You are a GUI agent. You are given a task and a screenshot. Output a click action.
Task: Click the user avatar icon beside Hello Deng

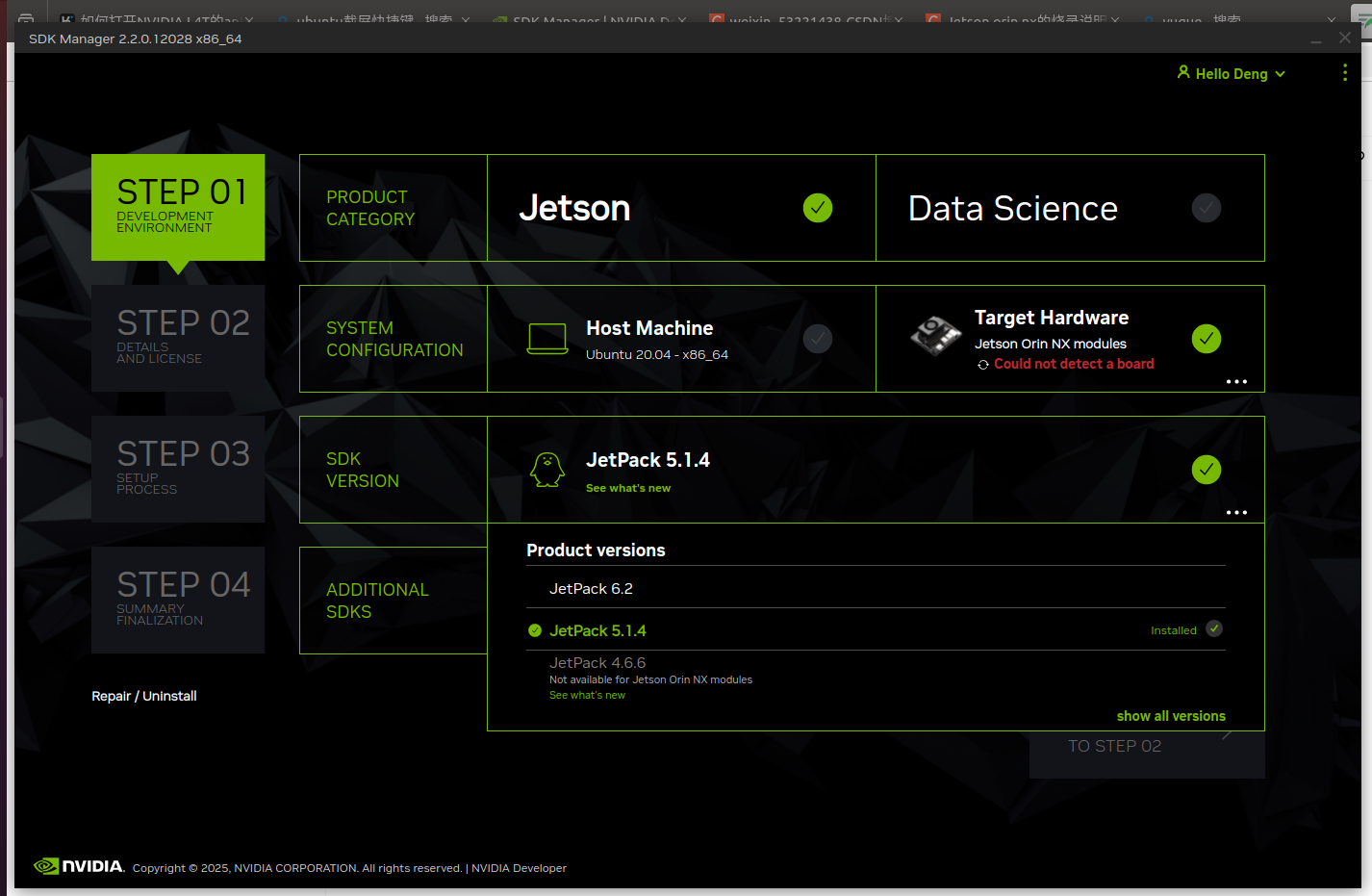pos(1183,72)
